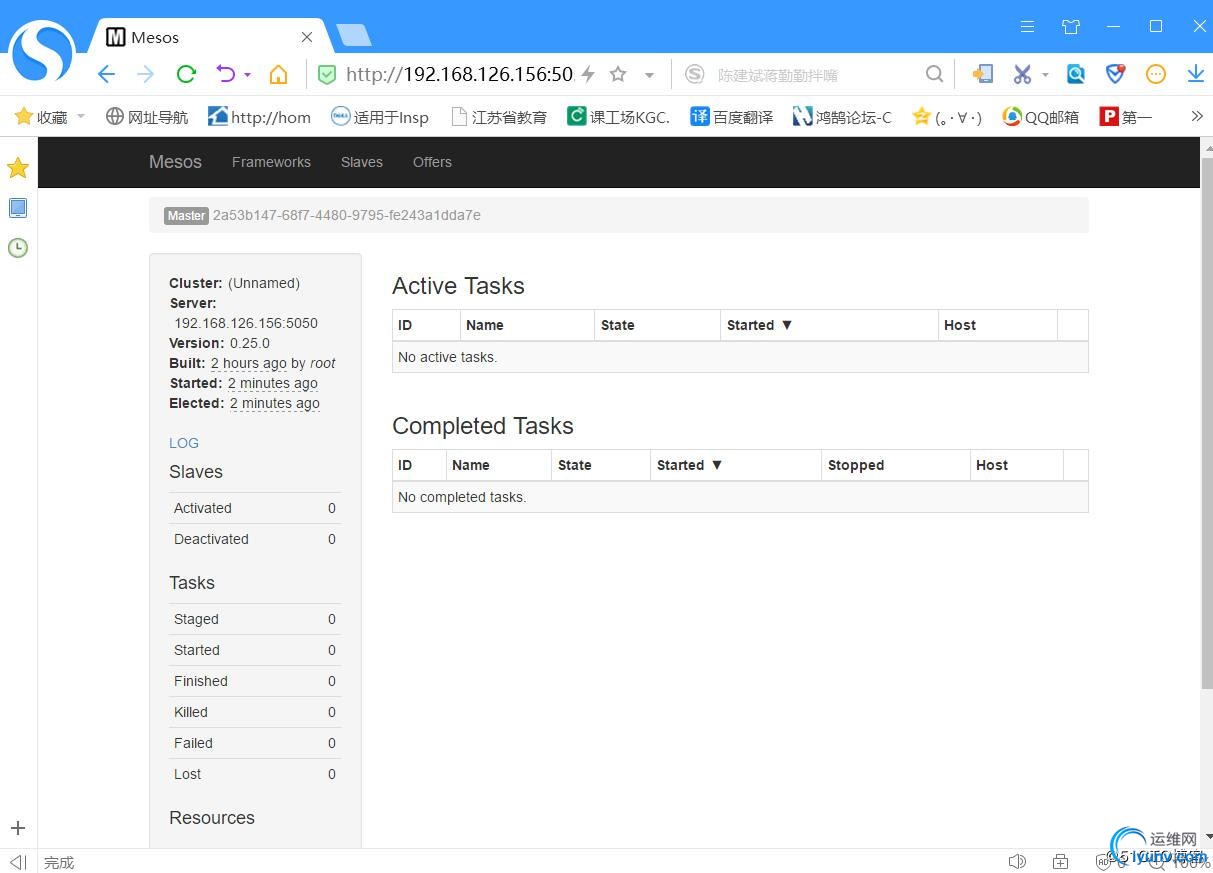The width and height of the screenshot is (1213, 873).
Task: Click the "2 hours ago" built time text
Action: coord(248,363)
